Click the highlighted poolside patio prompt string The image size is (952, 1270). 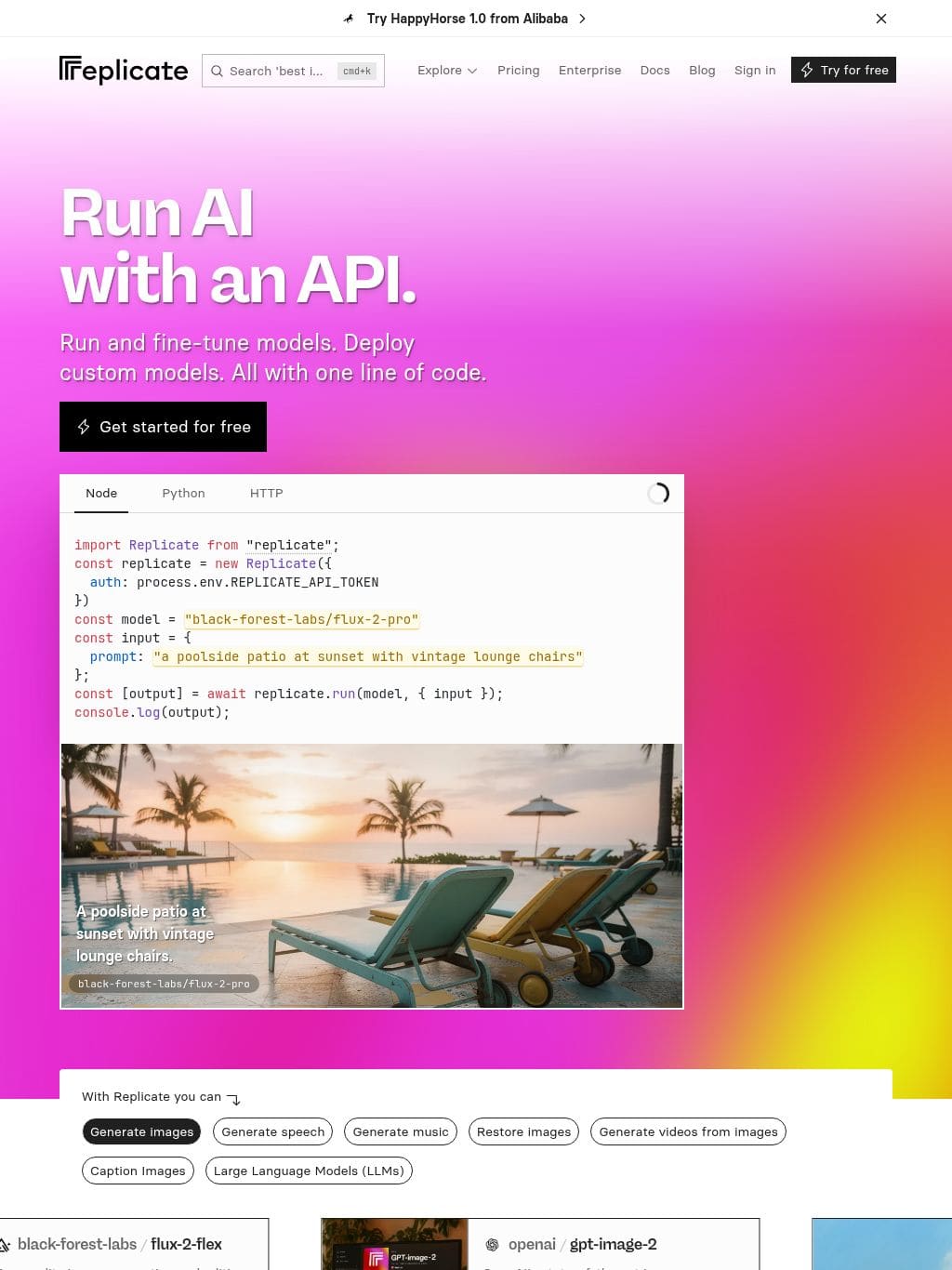(x=368, y=656)
